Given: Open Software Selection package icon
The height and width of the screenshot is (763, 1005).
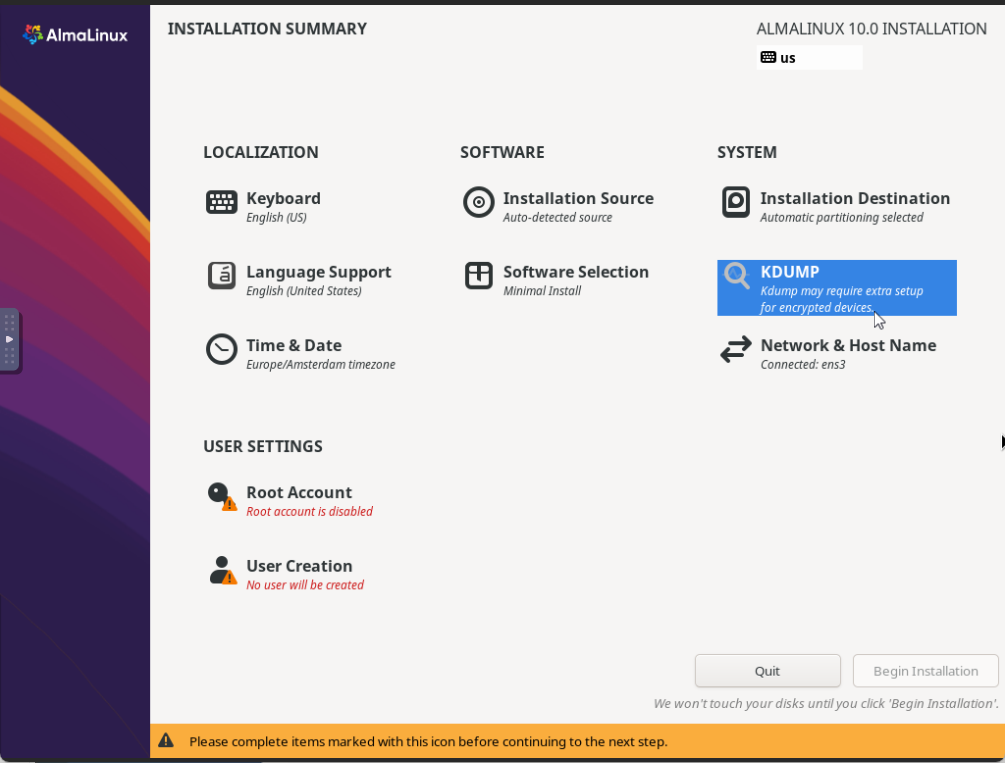Looking at the screenshot, I should (x=478, y=276).
